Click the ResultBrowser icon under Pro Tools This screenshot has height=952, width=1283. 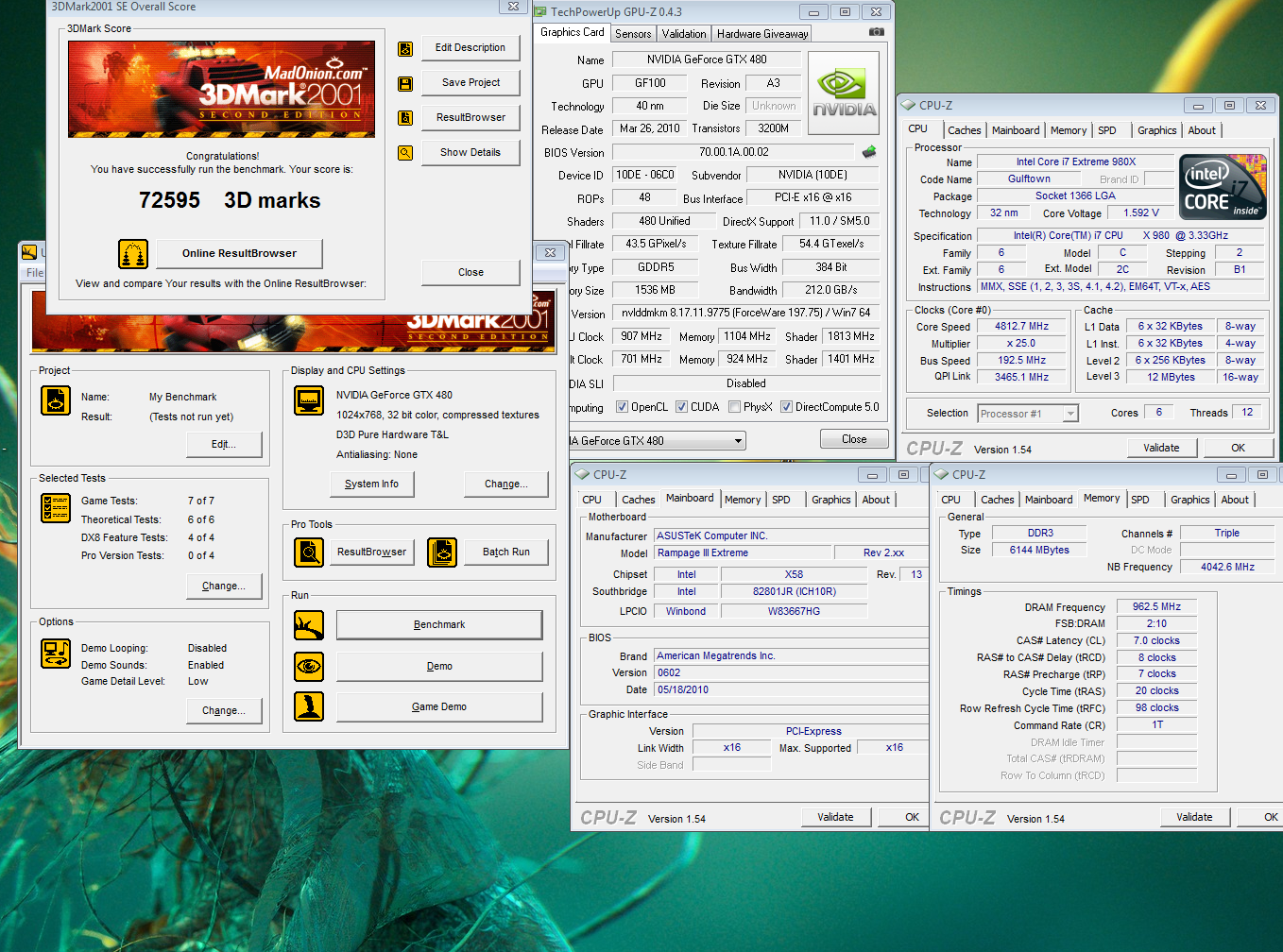(309, 552)
